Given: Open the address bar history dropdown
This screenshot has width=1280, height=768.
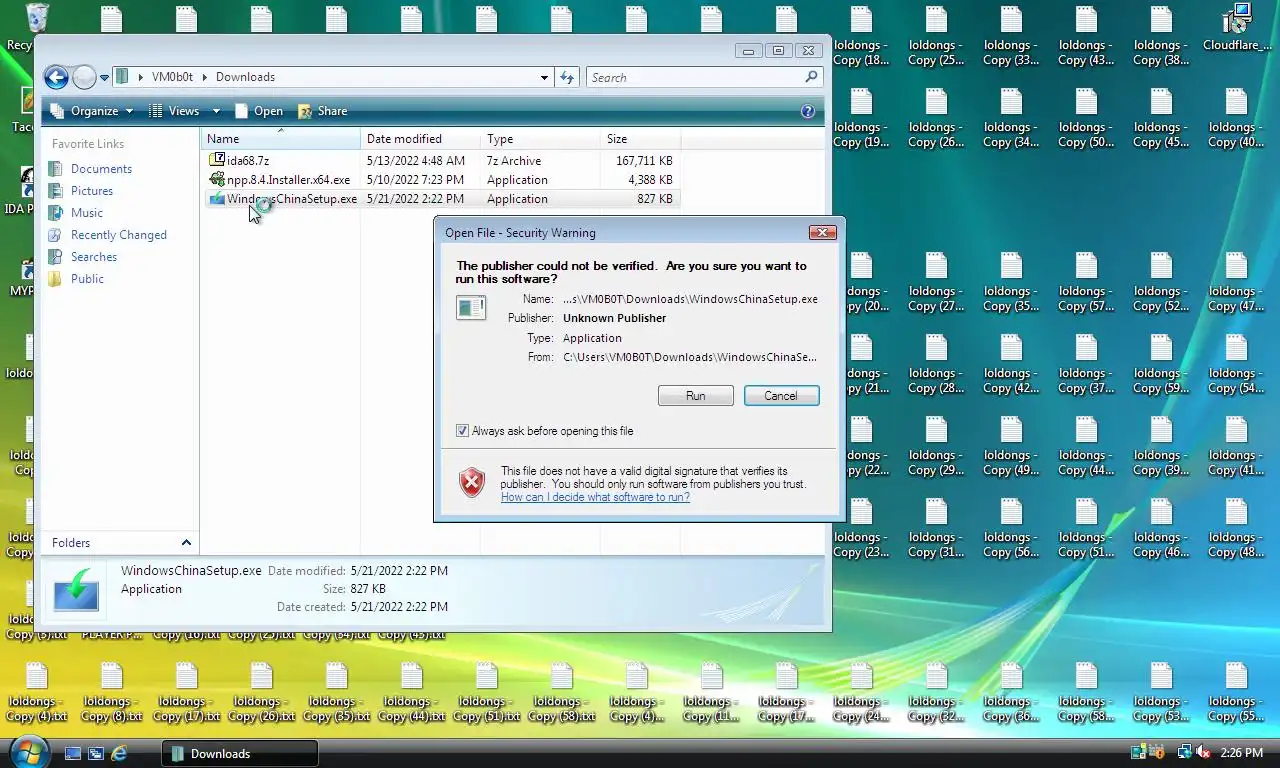Looking at the screenshot, I should coord(544,77).
